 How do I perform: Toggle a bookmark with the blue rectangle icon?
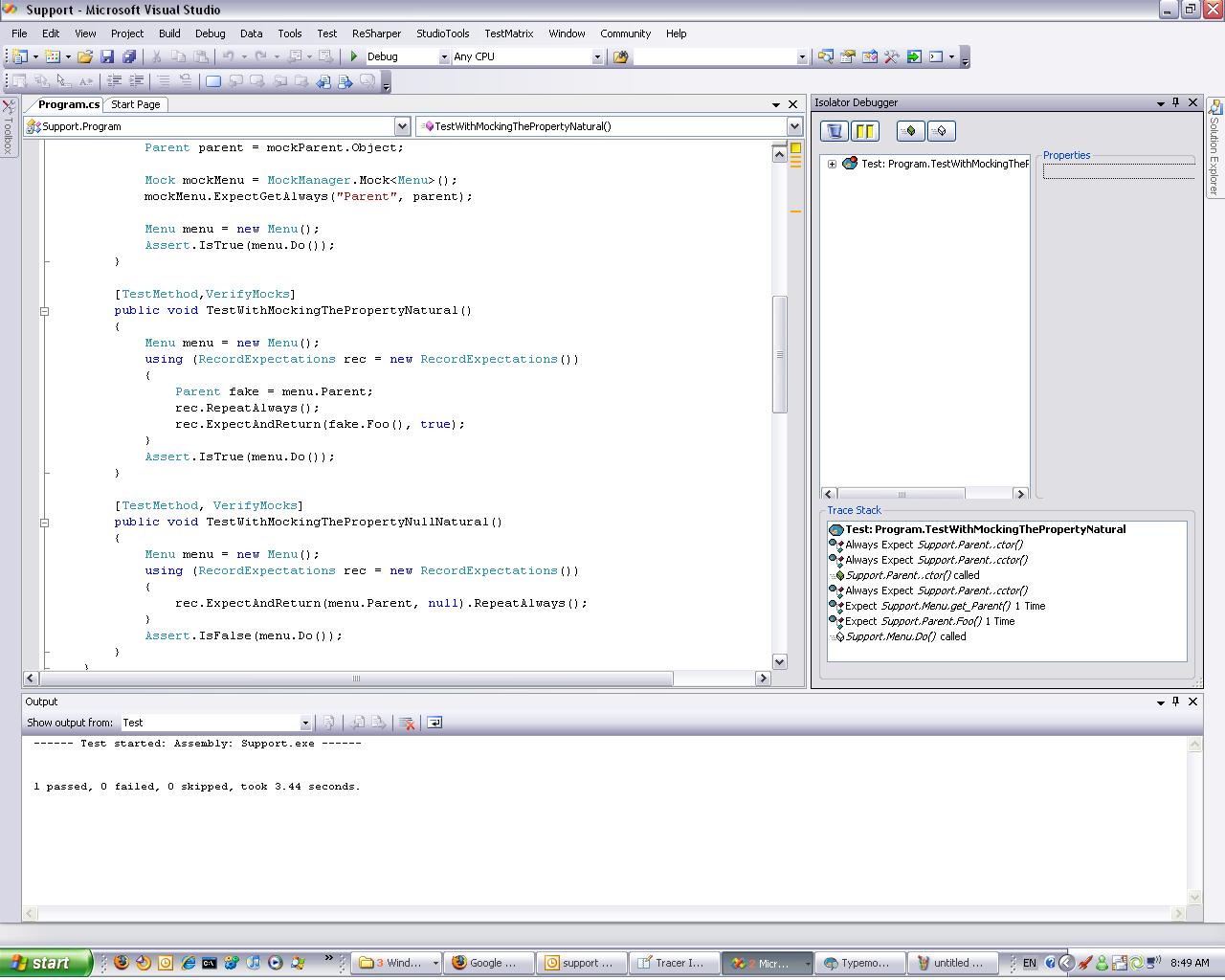coord(213,81)
